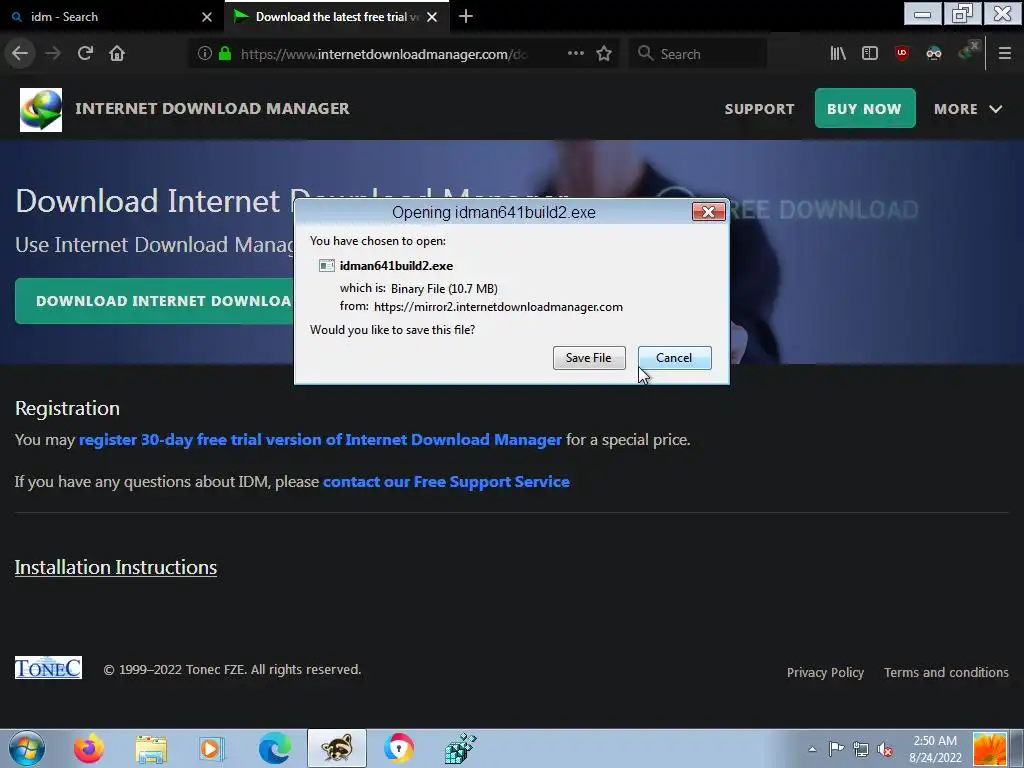1024x768 pixels.
Task: Click Cancel in the download dialog
Action: pyautogui.click(x=675, y=358)
